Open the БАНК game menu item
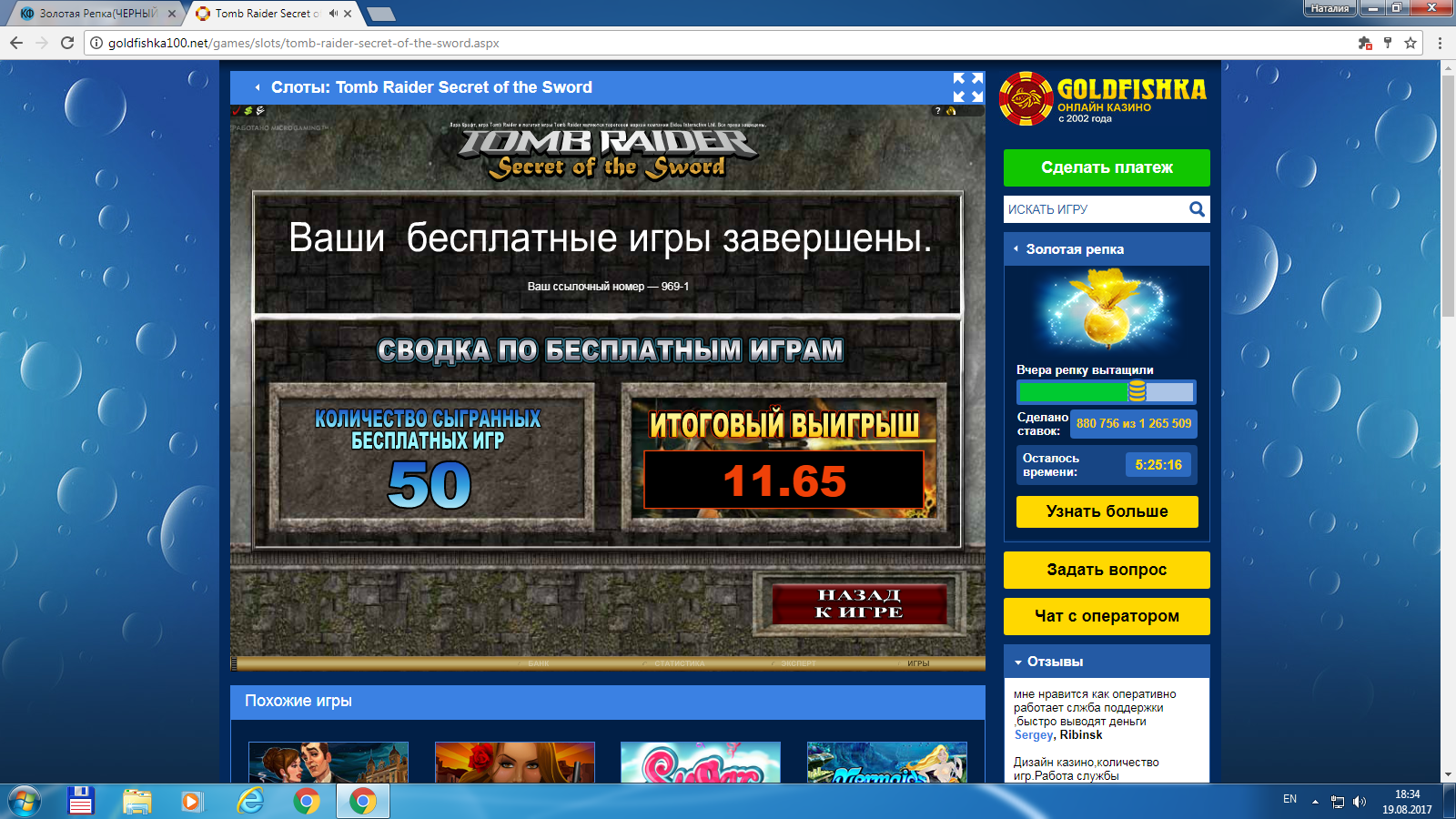 coord(539,663)
